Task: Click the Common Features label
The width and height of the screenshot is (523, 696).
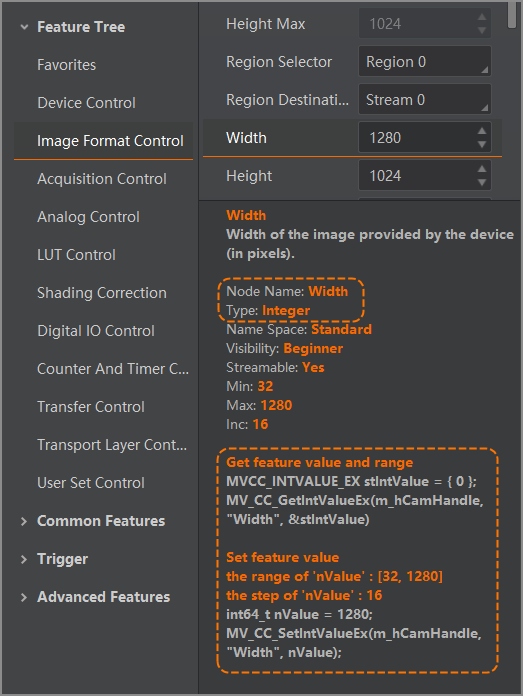Action: point(101,521)
